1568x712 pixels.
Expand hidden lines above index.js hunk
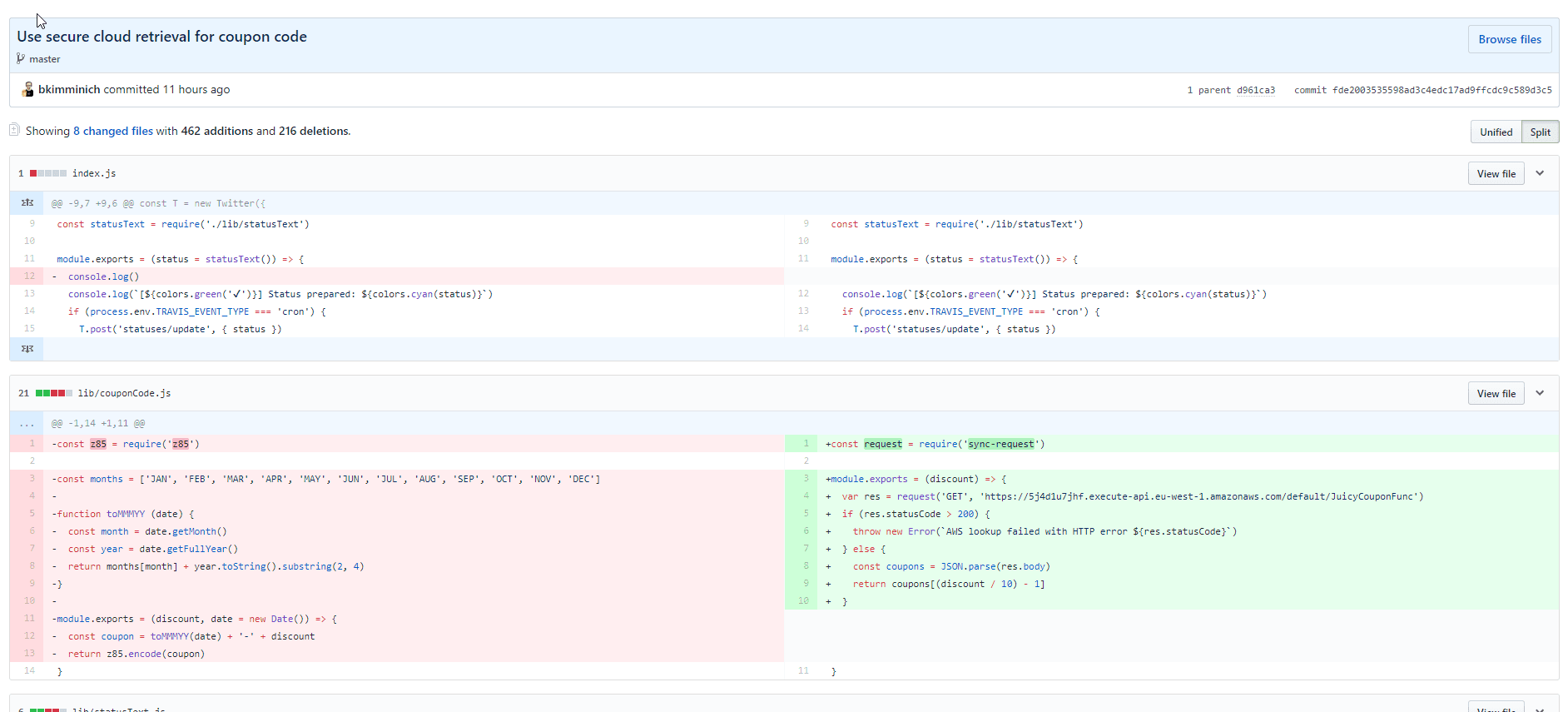point(27,203)
